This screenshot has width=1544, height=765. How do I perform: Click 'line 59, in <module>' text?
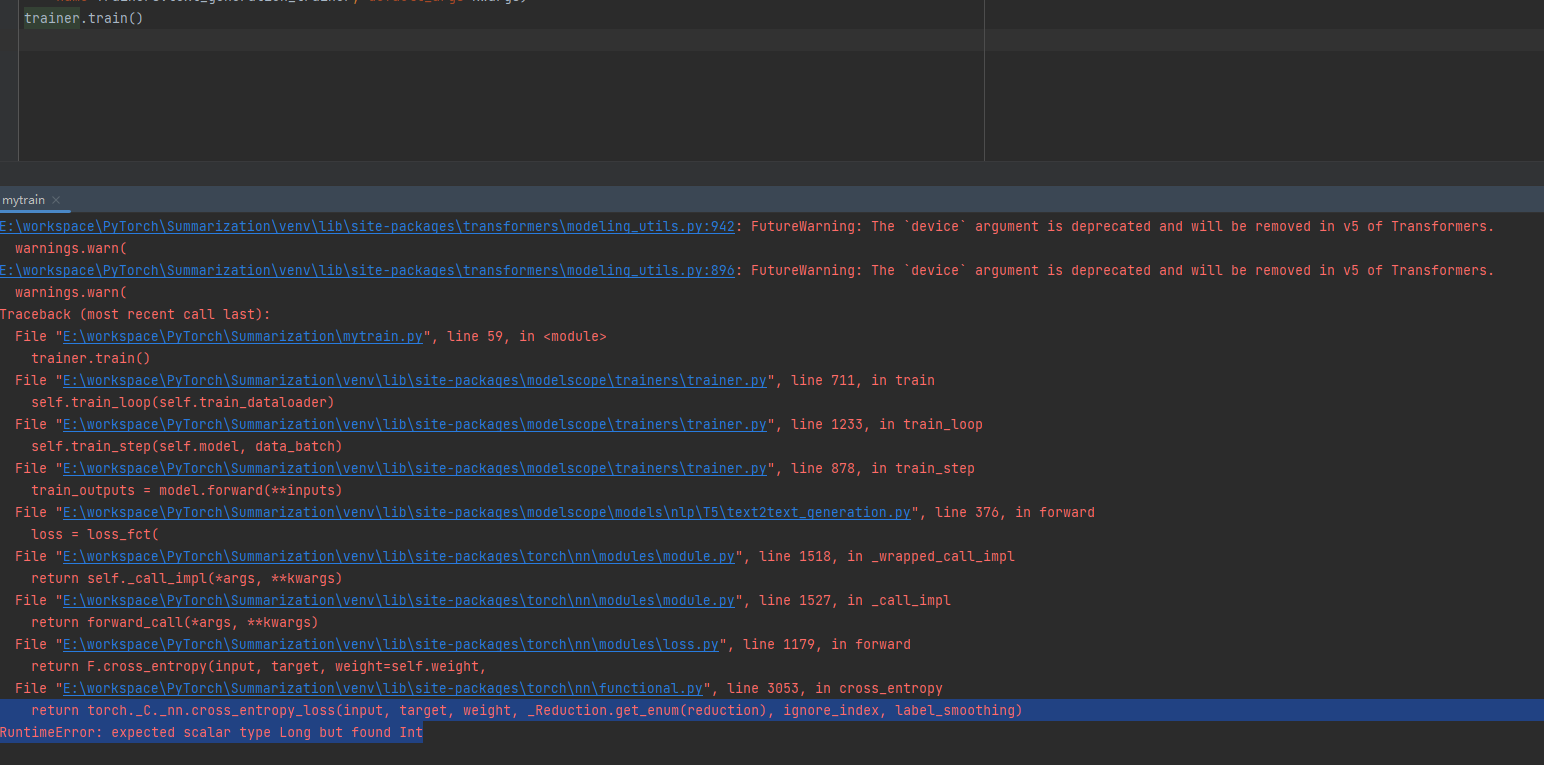point(527,337)
